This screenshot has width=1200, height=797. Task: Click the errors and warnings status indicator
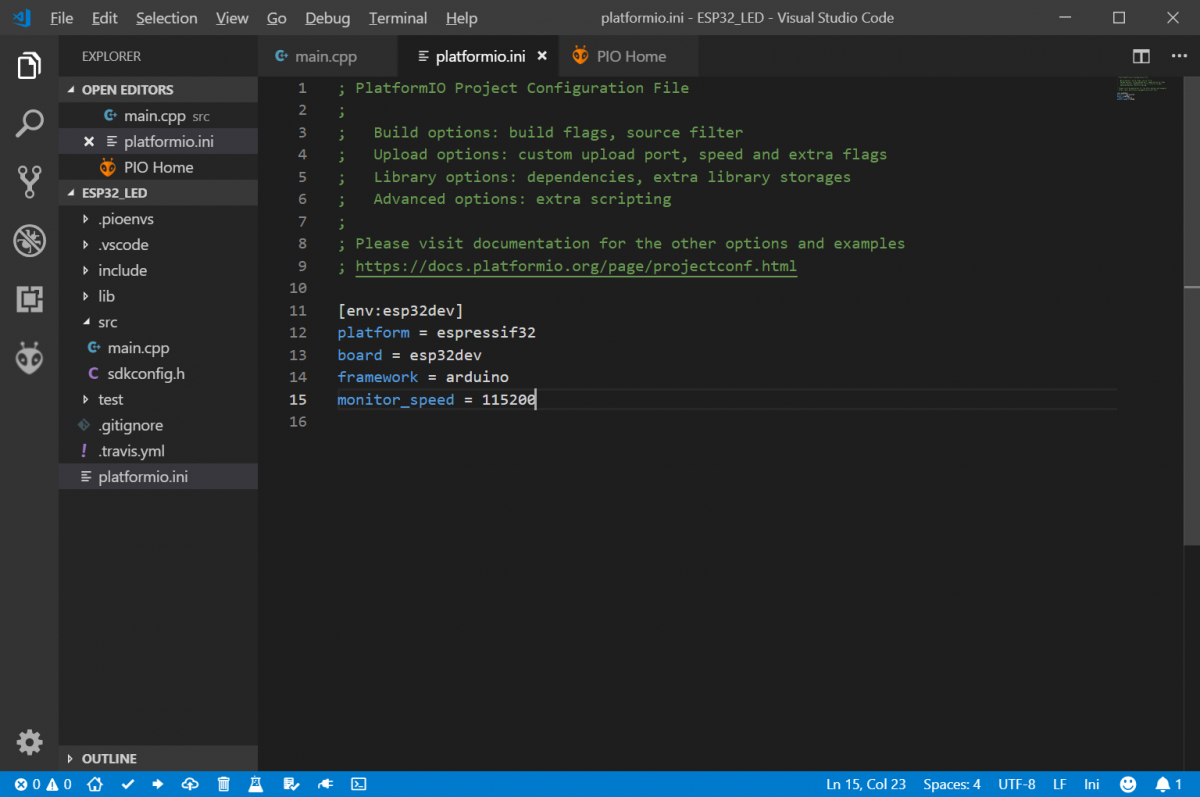coord(43,784)
